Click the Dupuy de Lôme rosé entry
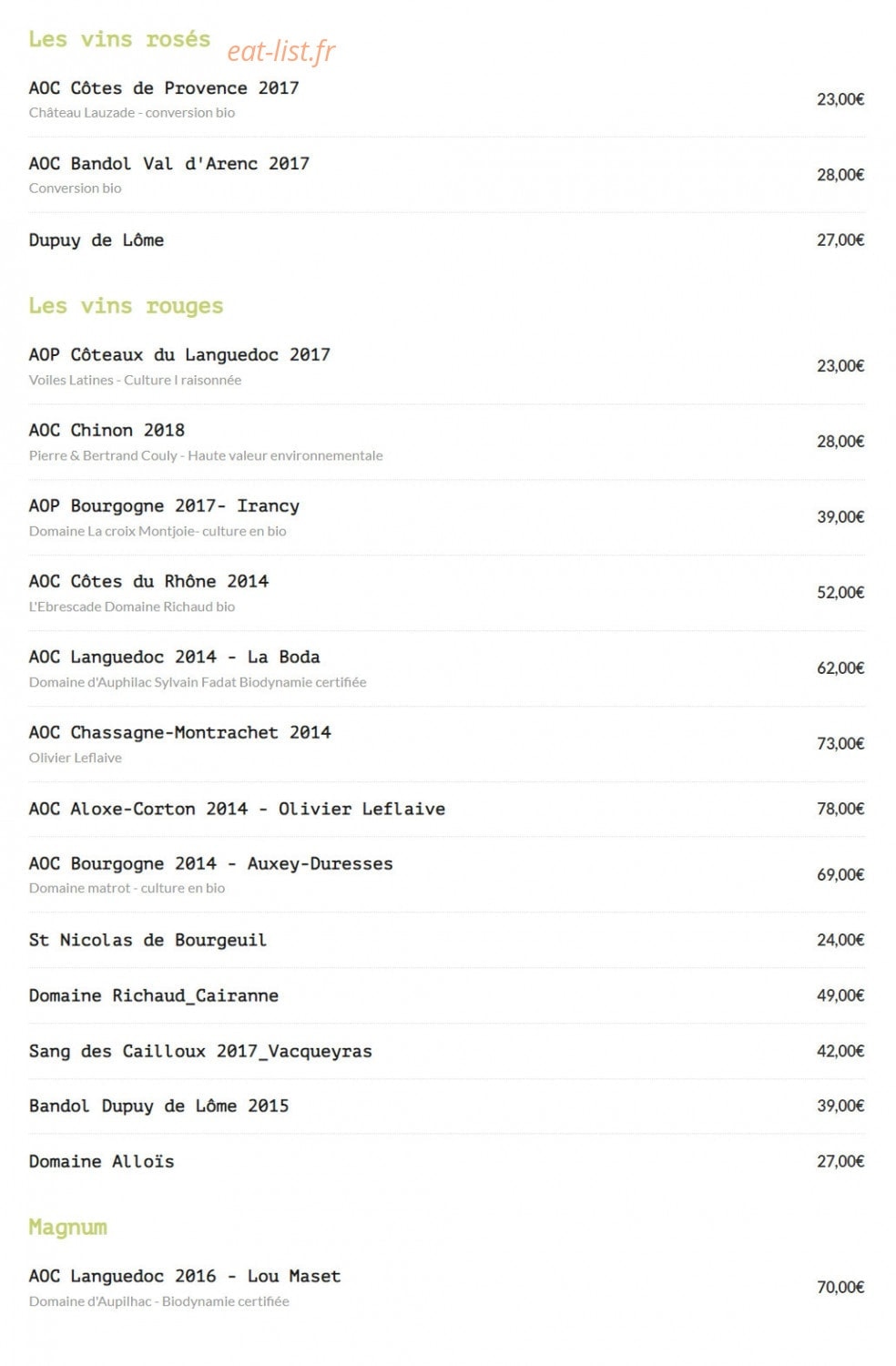This screenshot has width=896, height=1366. [x=97, y=240]
